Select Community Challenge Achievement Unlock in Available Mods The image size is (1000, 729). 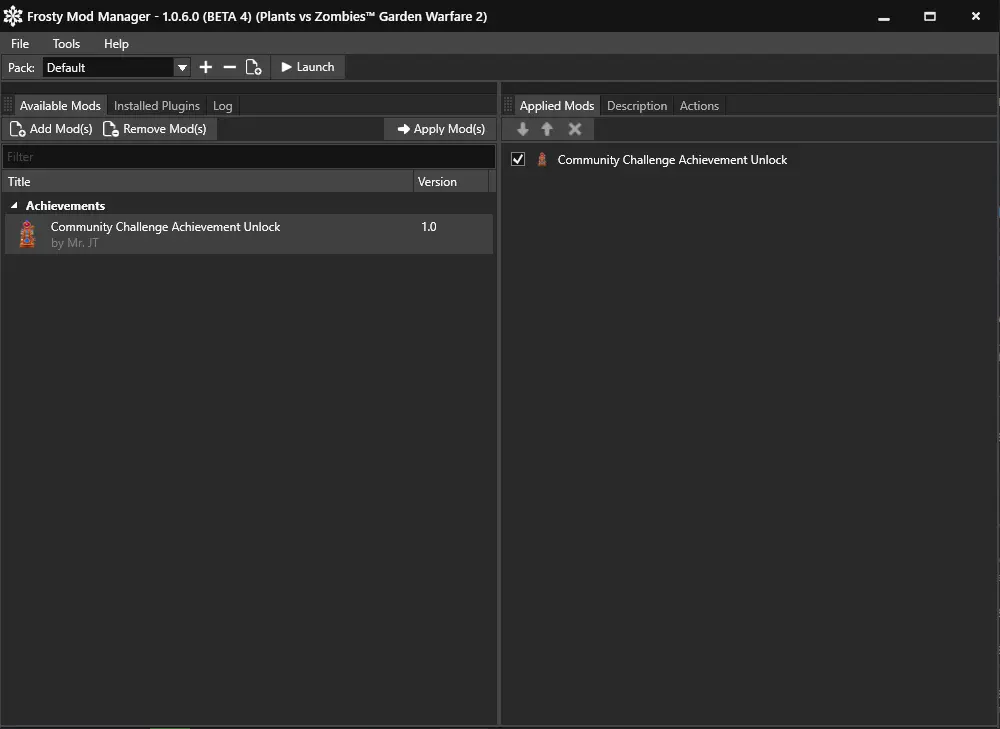(x=249, y=234)
